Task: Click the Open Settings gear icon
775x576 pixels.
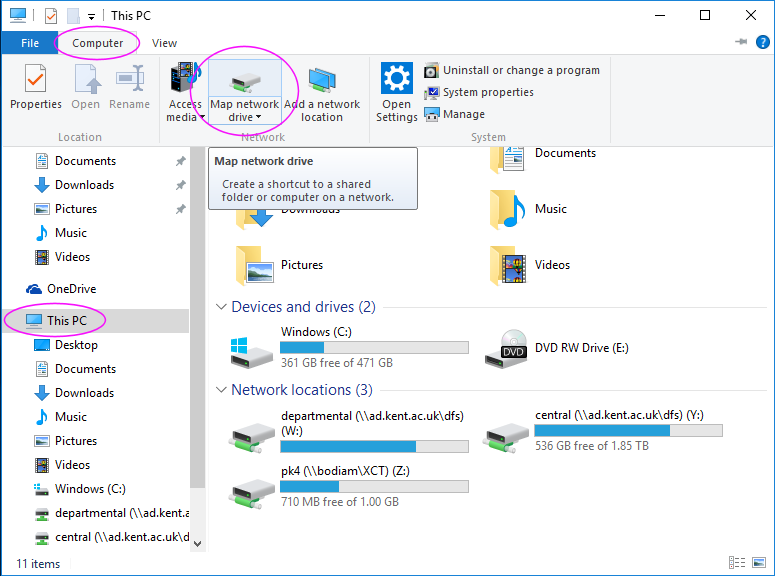Action: (396, 78)
